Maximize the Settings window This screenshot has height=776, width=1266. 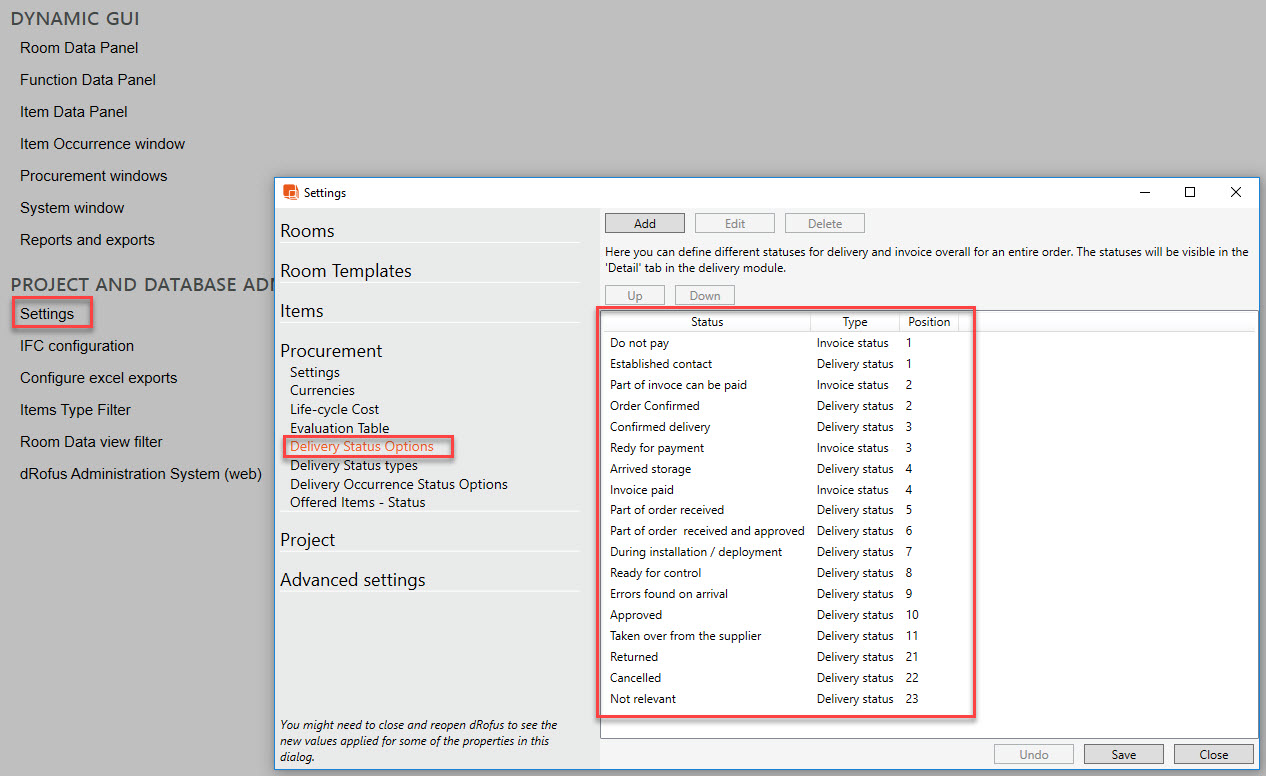[1190, 192]
